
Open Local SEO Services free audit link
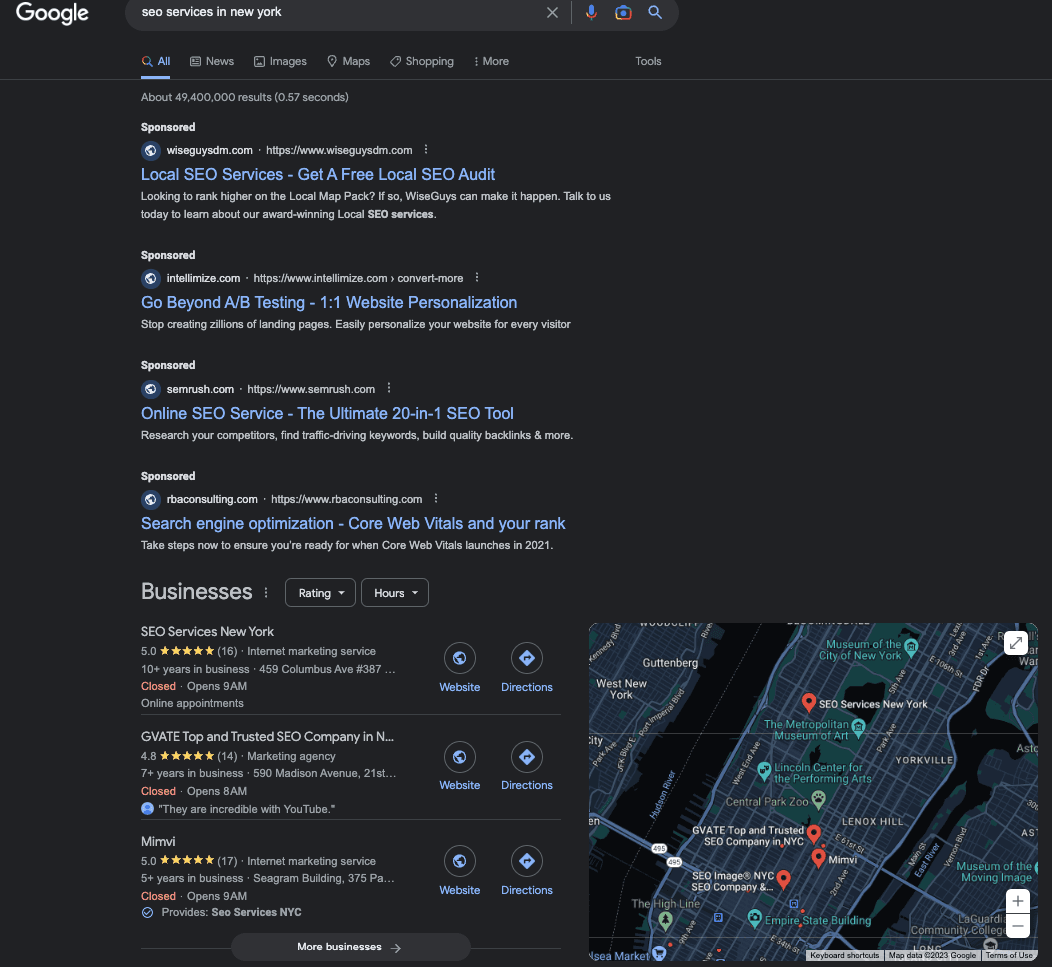click(x=318, y=174)
